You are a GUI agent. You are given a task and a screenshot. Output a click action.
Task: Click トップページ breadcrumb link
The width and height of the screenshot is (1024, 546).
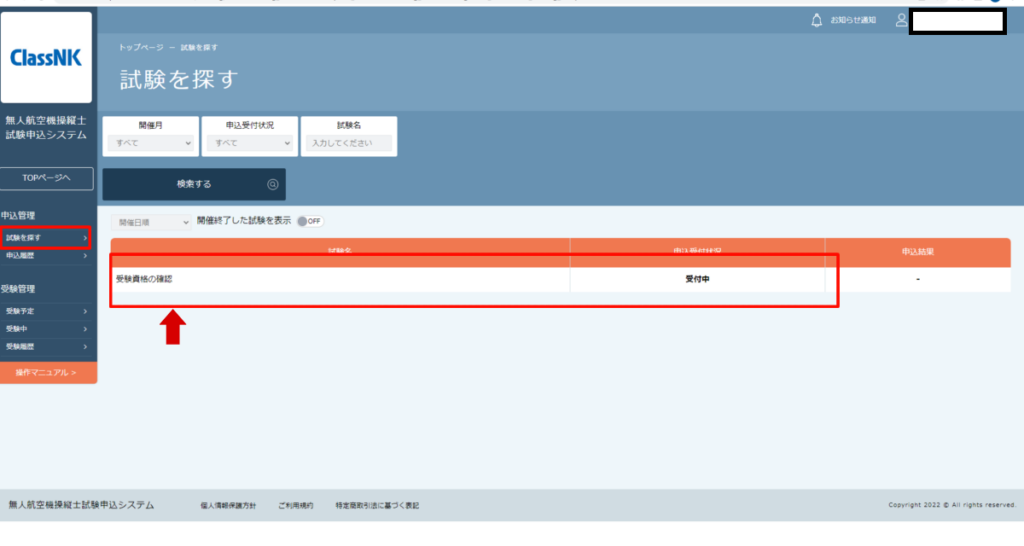tap(140, 48)
